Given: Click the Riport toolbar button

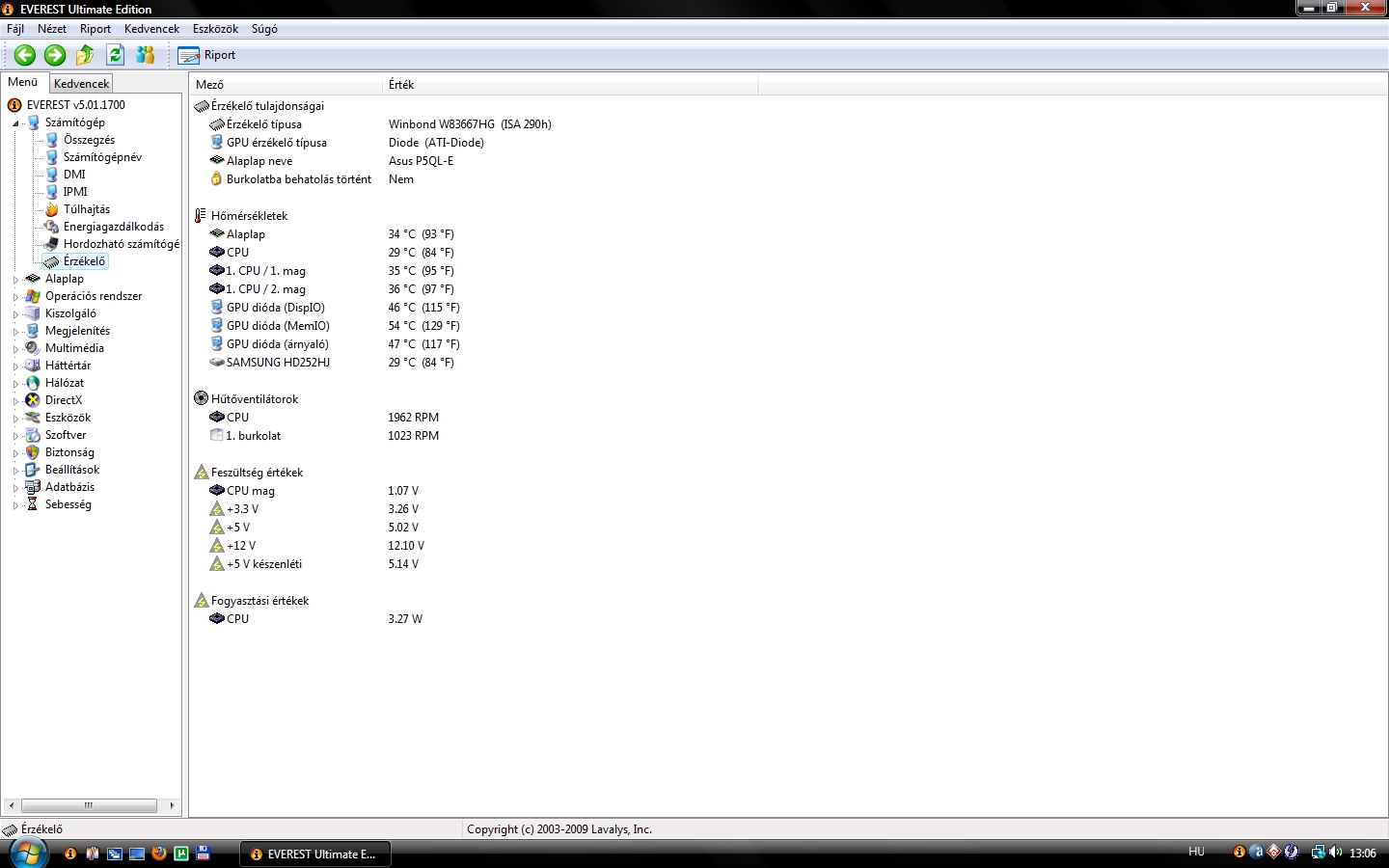Looking at the screenshot, I should 206,55.
